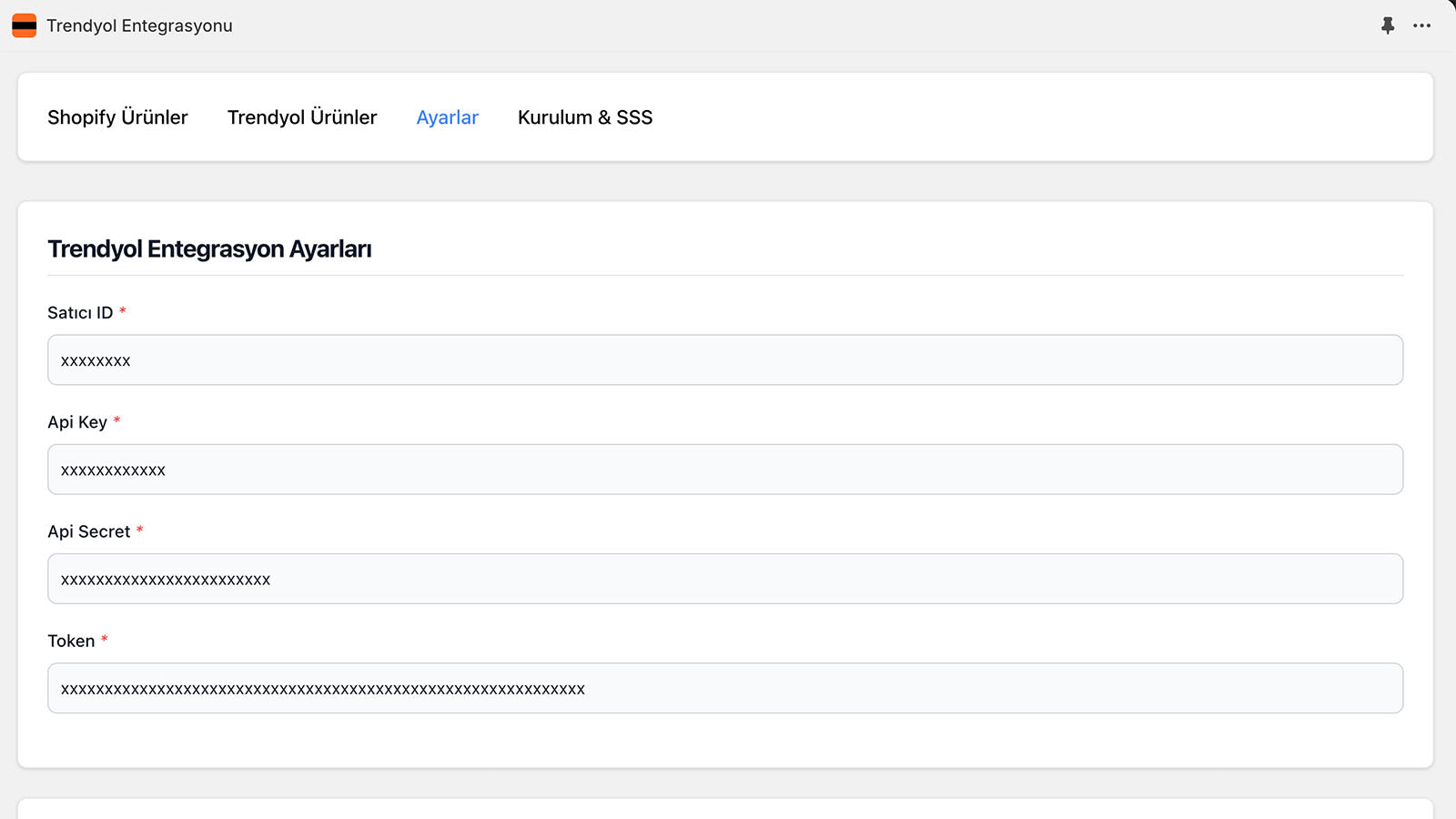The height and width of the screenshot is (819, 1456).
Task: Click the Satıcı ID label
Action: coord(80,313)
